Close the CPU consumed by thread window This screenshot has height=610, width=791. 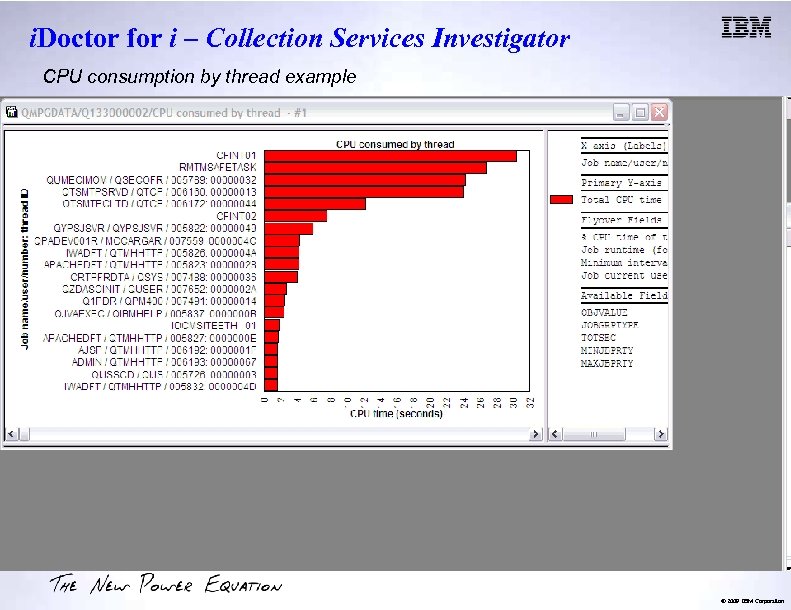coord(659,112)
